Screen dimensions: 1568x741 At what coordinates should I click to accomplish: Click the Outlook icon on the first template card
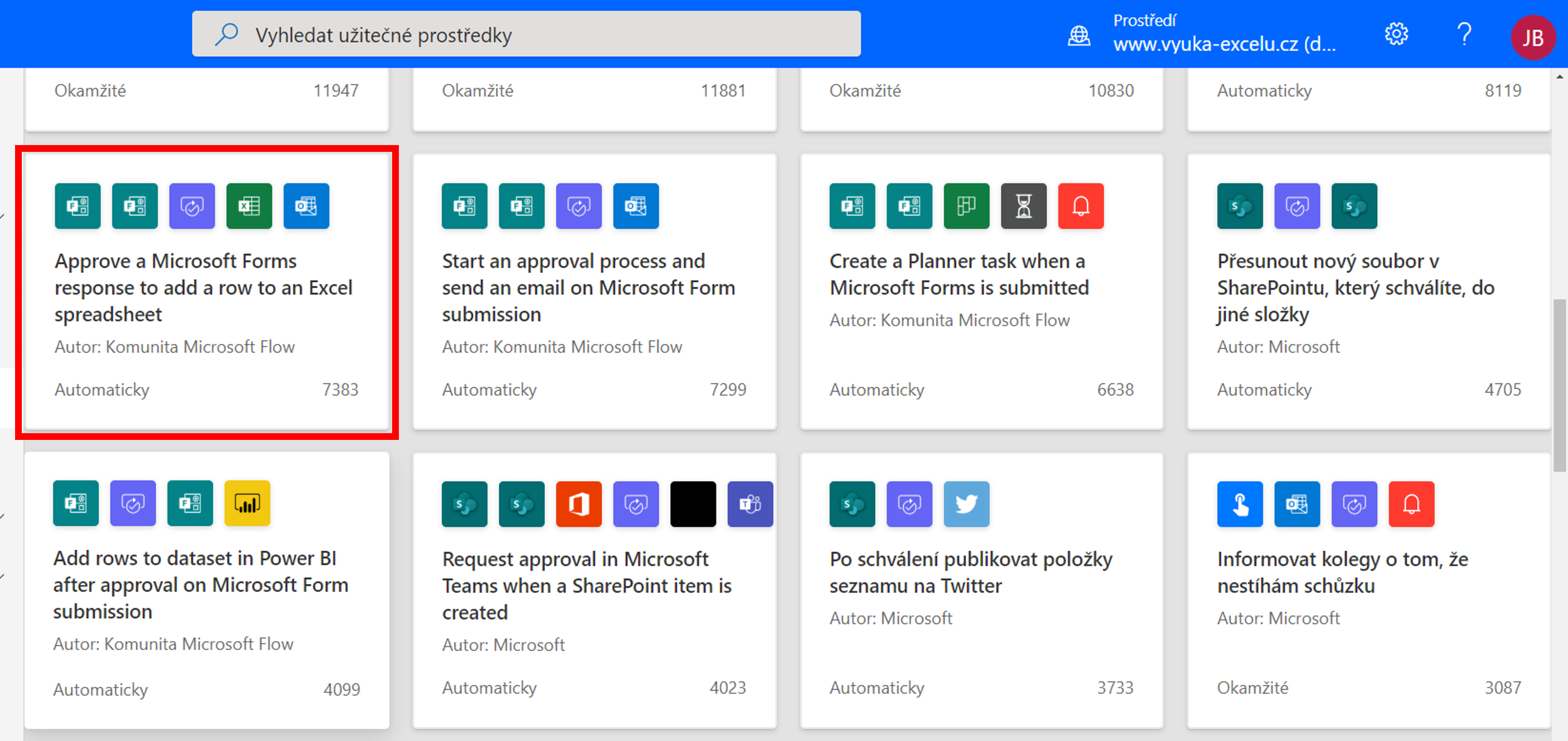[x=306, y=206]
